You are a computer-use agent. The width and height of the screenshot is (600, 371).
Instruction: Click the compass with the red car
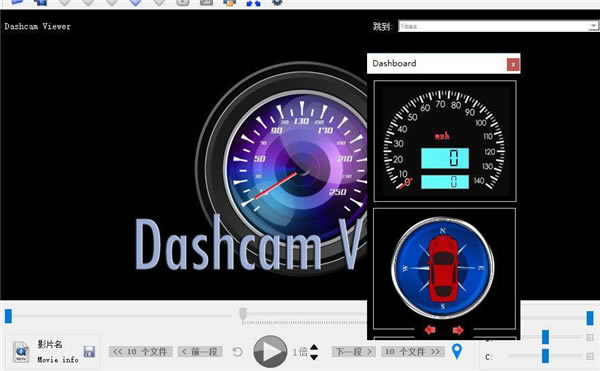coord(443,268)
